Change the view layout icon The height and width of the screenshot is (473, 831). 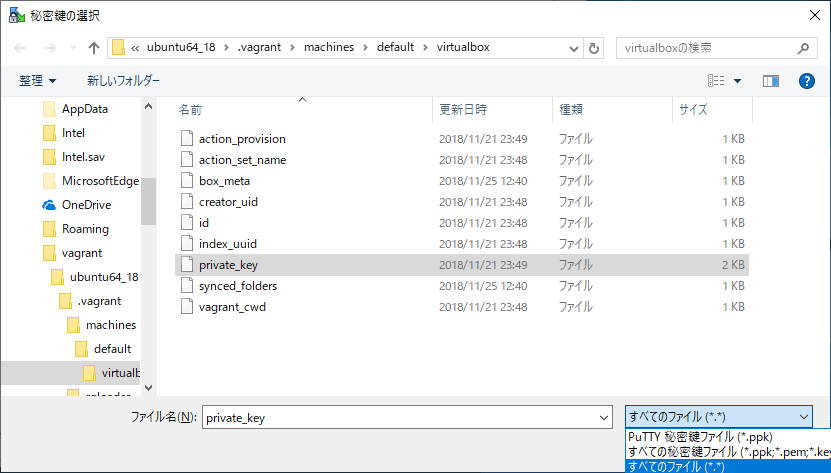point(716,81)
